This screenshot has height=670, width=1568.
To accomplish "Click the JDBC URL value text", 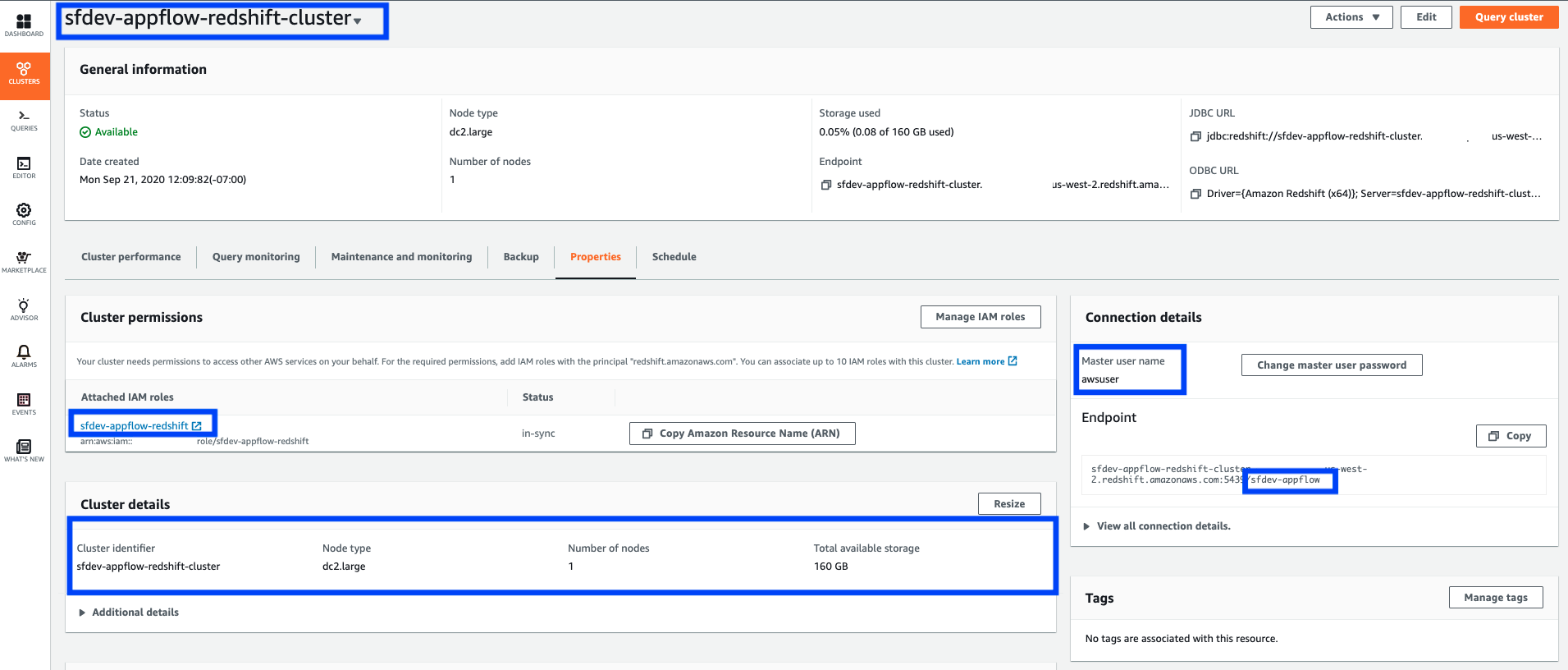I will click(x=1374, y=136).
